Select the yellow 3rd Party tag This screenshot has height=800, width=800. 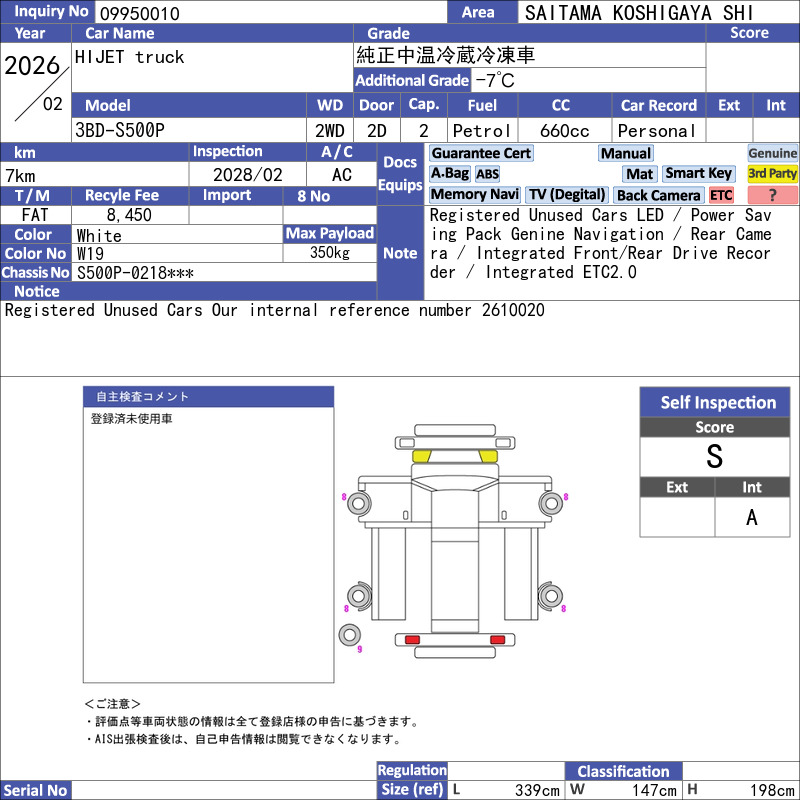[772, 173]
